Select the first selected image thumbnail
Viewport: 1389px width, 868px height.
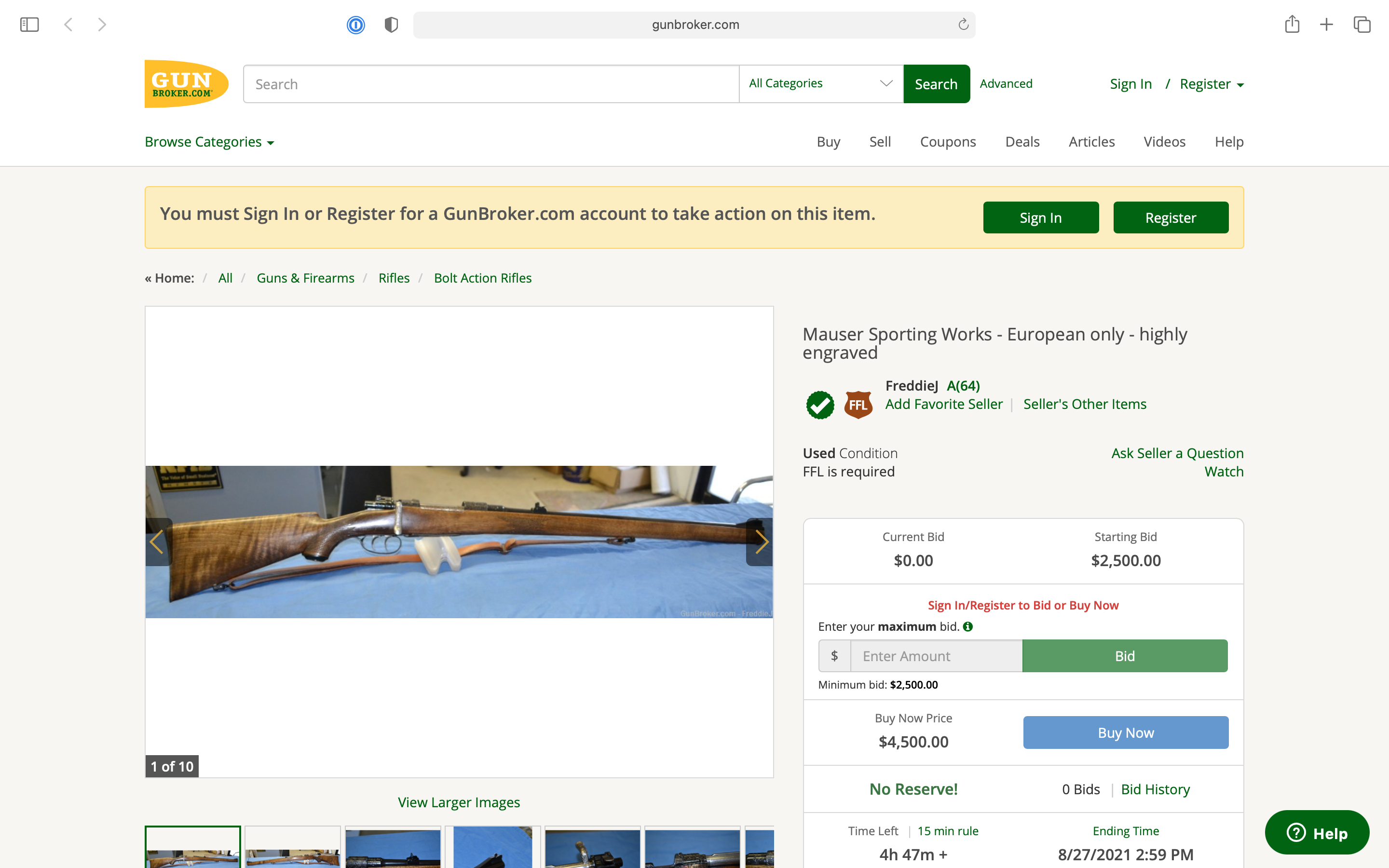coord(193,847)
